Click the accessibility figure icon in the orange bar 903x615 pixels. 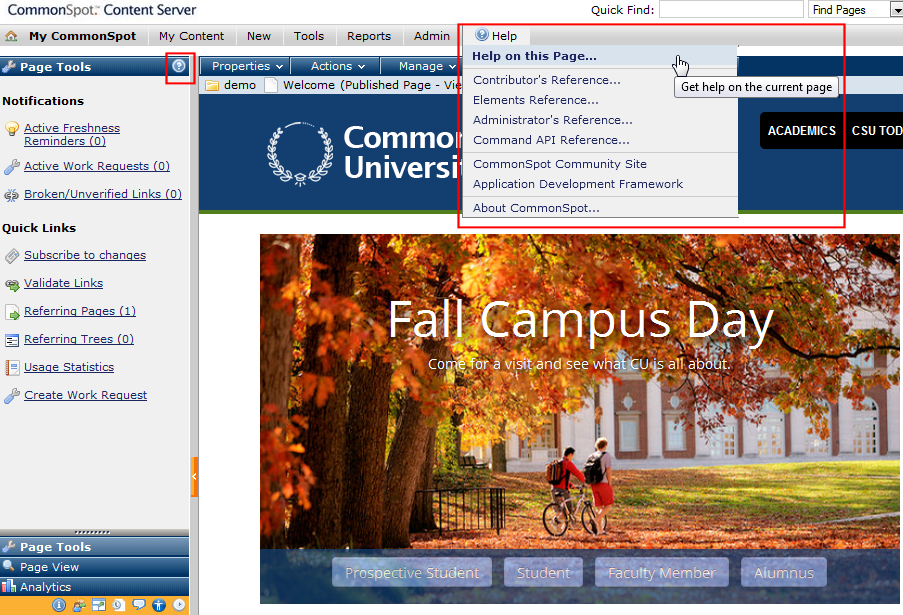click(x=159, y=605)
